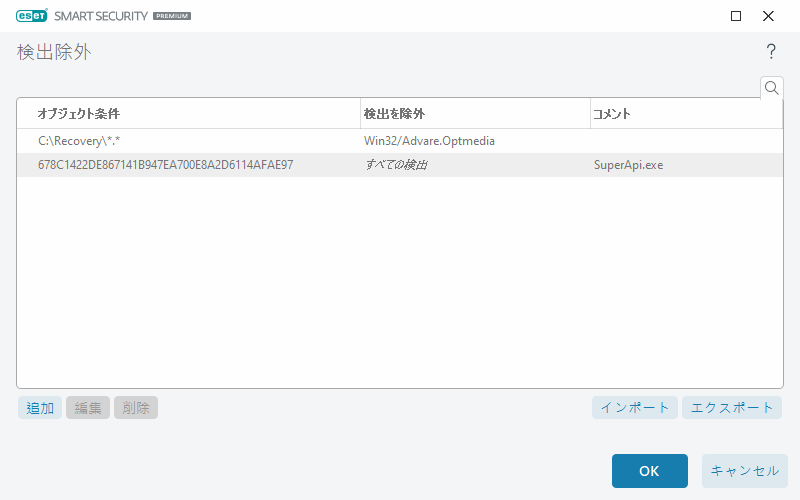This screenshot has height=500, width=800.
Task: Select the 678C1422DE867141B947EA700E8A2D6114AFAE97 hash entry
Action: click(165, 165)
